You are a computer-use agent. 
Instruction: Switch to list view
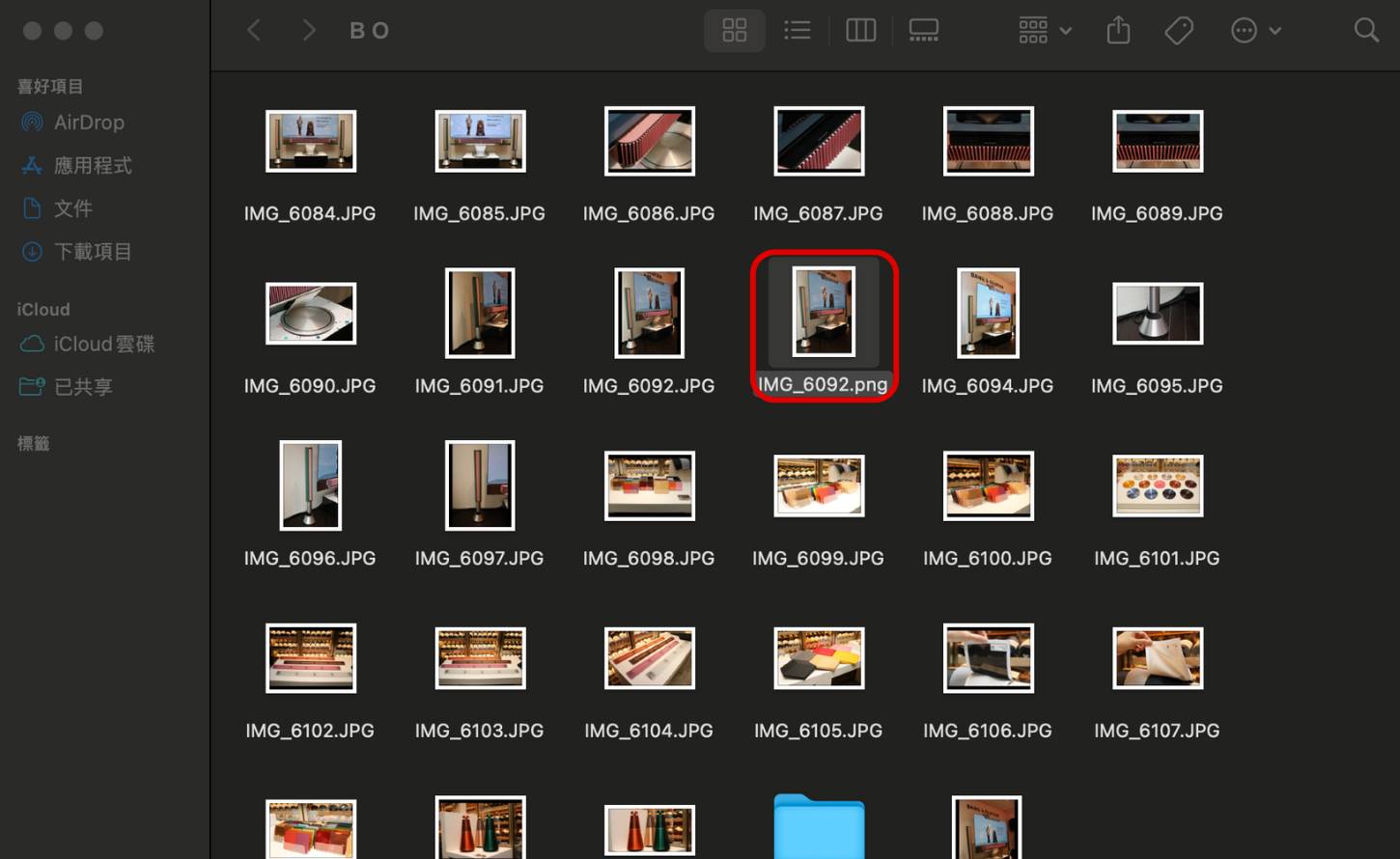[x=798, y=31]
